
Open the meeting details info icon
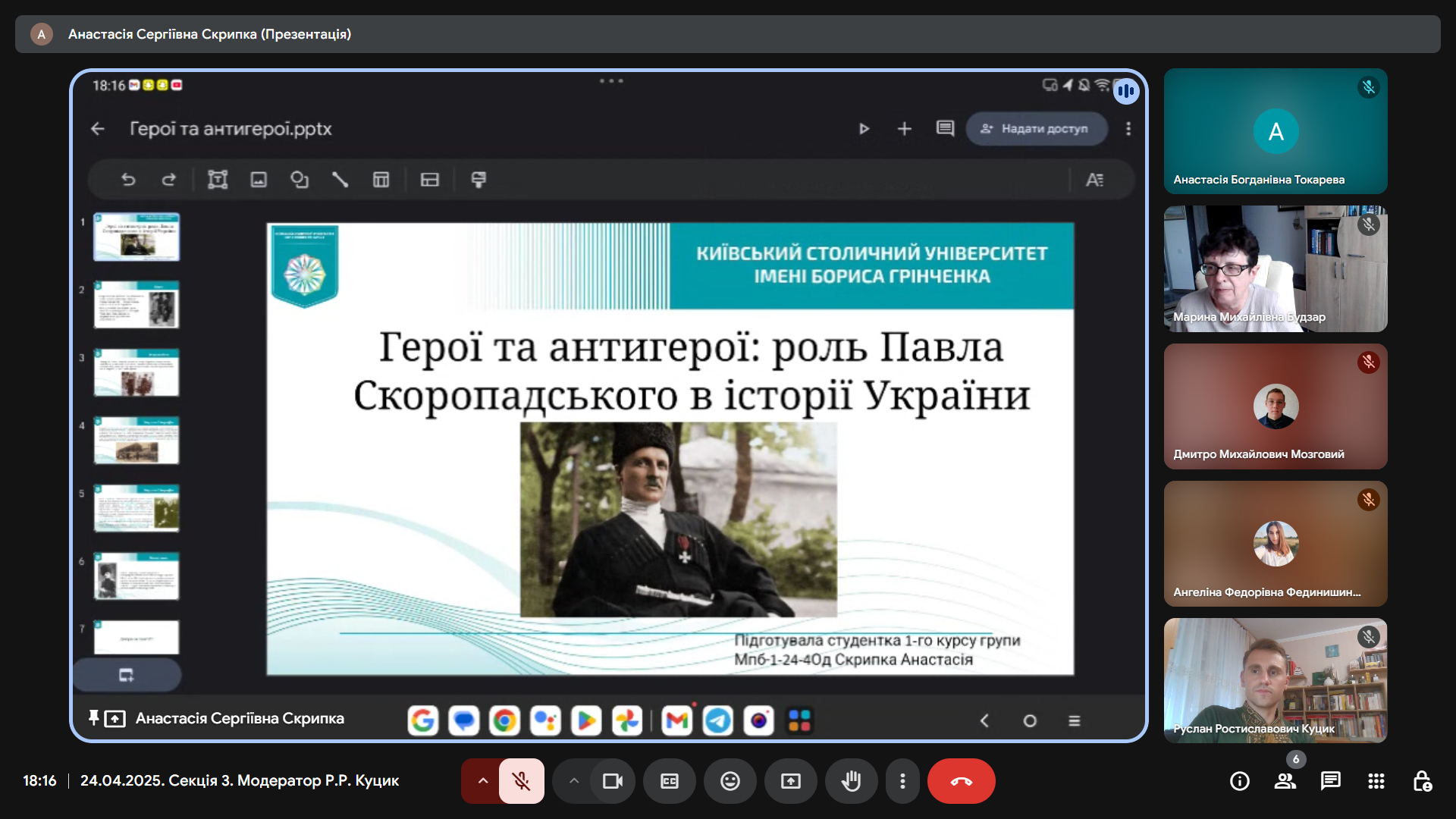pyautogui.click(x=1239, y=781)
